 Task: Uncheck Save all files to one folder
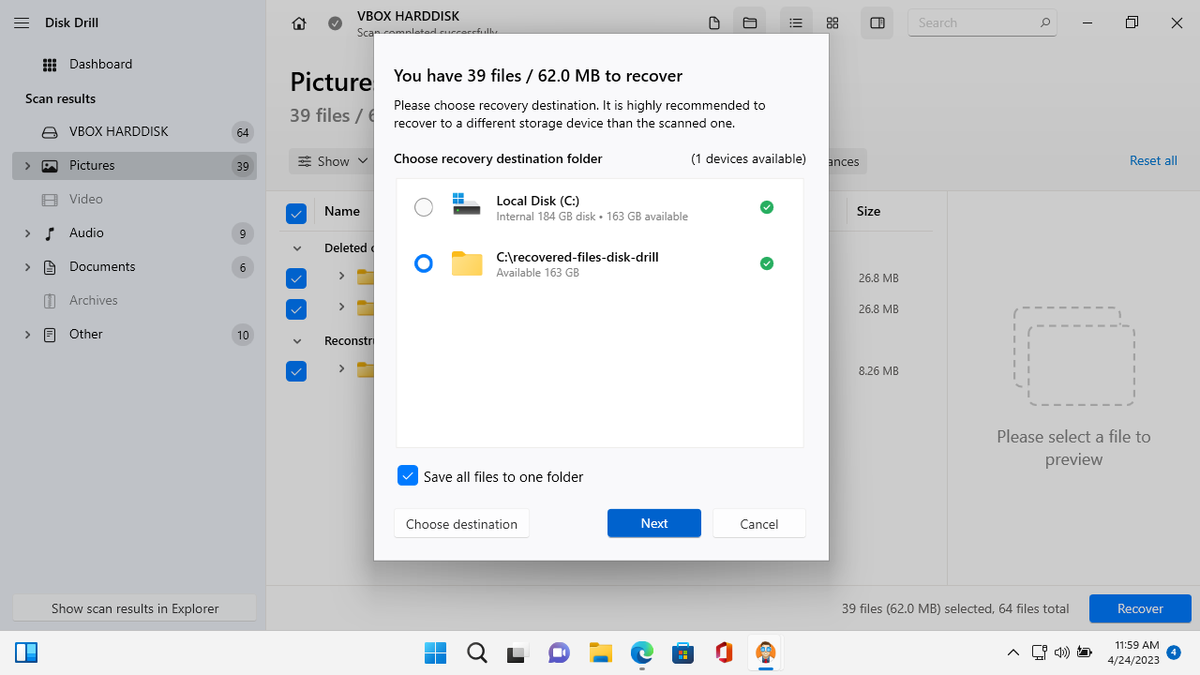point(407,476)
